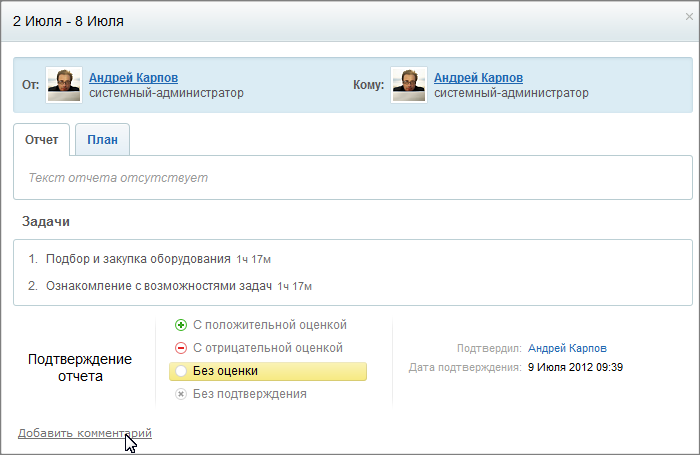Click the empty report text area

point(353,178)
